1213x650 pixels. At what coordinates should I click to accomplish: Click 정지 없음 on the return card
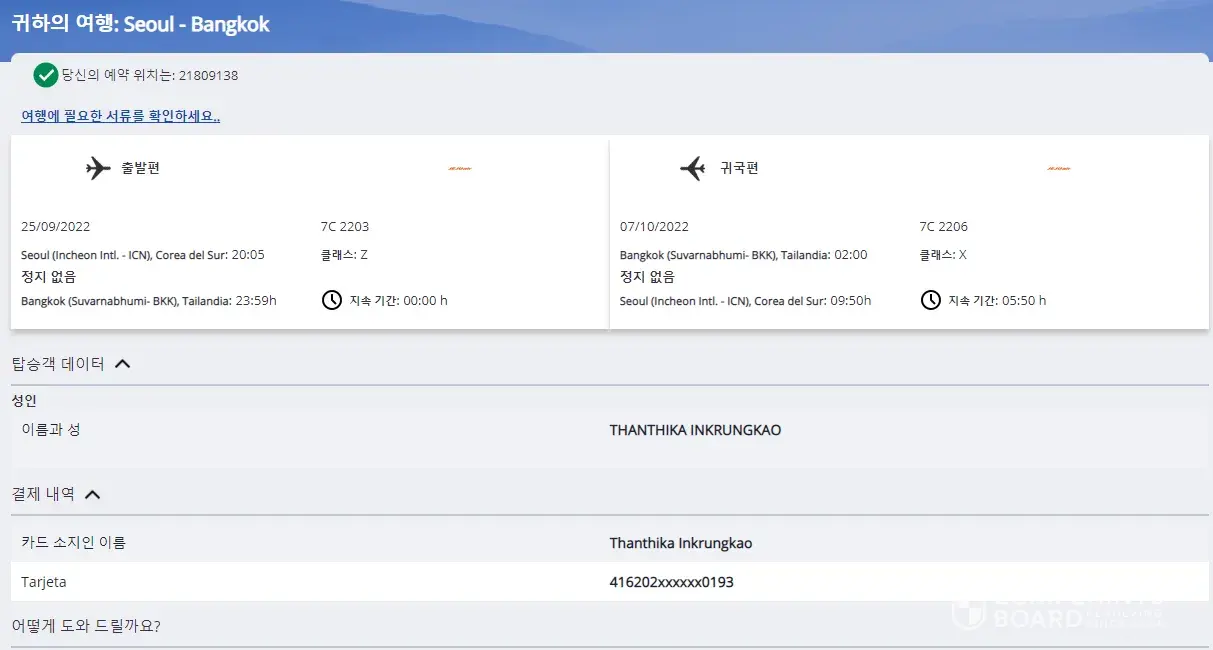click(x=647, y=277)
